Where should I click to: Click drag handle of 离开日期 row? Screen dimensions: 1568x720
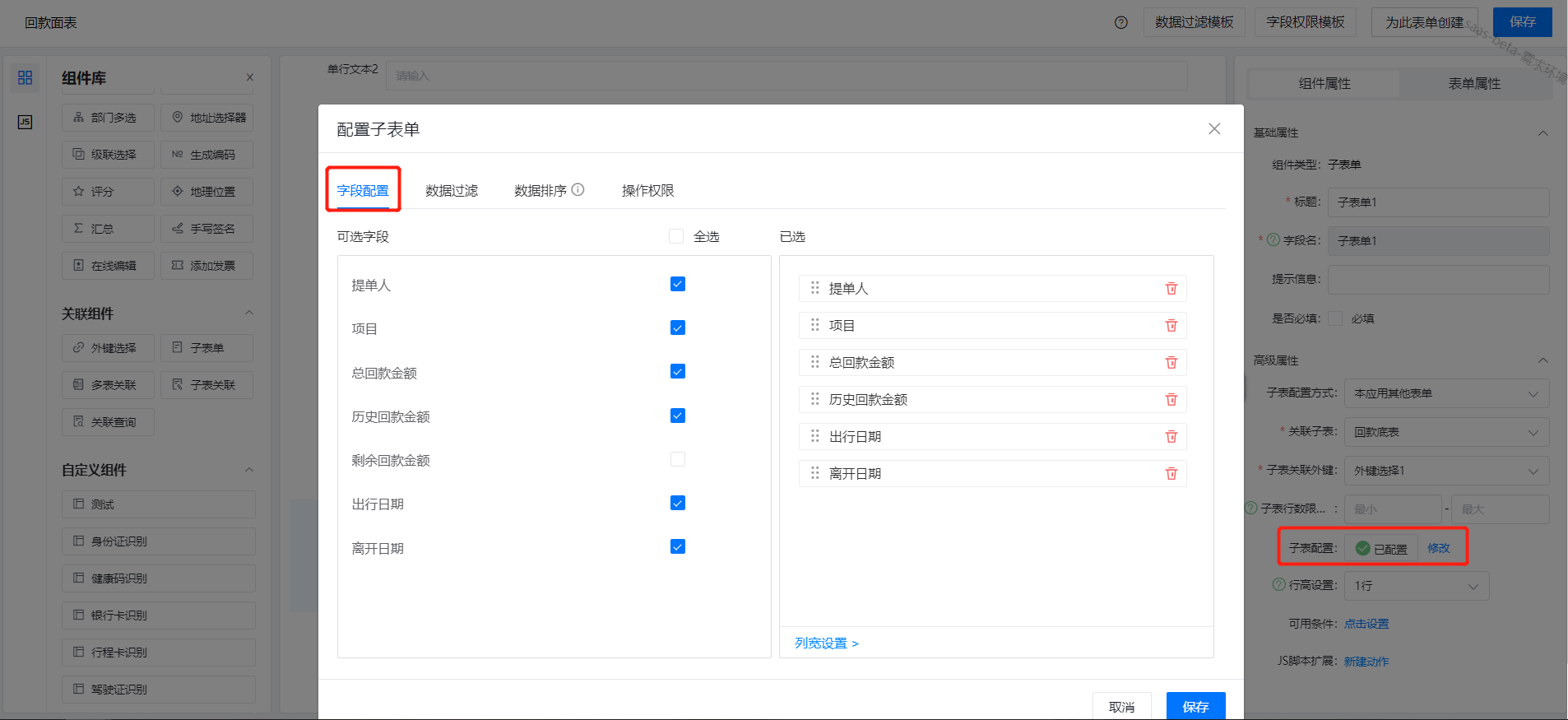pyautogui.click(x=815, y=473)
